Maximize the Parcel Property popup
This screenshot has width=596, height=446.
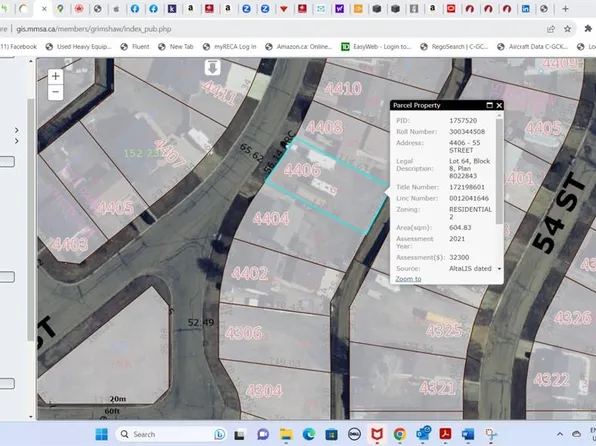[x=490, y=105]
